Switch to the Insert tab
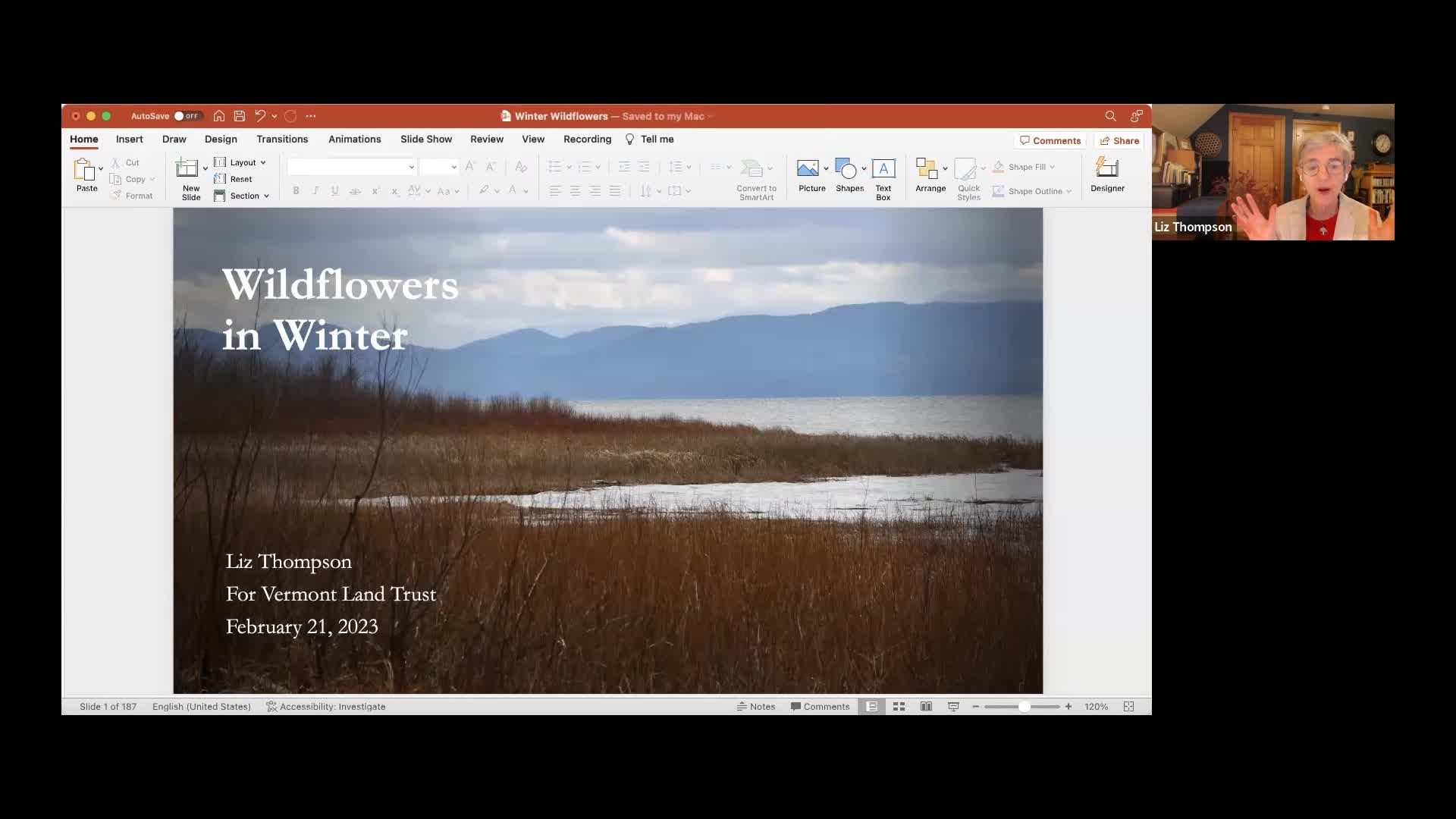This screenshot has height=819, width=1456. pos(130,140)
